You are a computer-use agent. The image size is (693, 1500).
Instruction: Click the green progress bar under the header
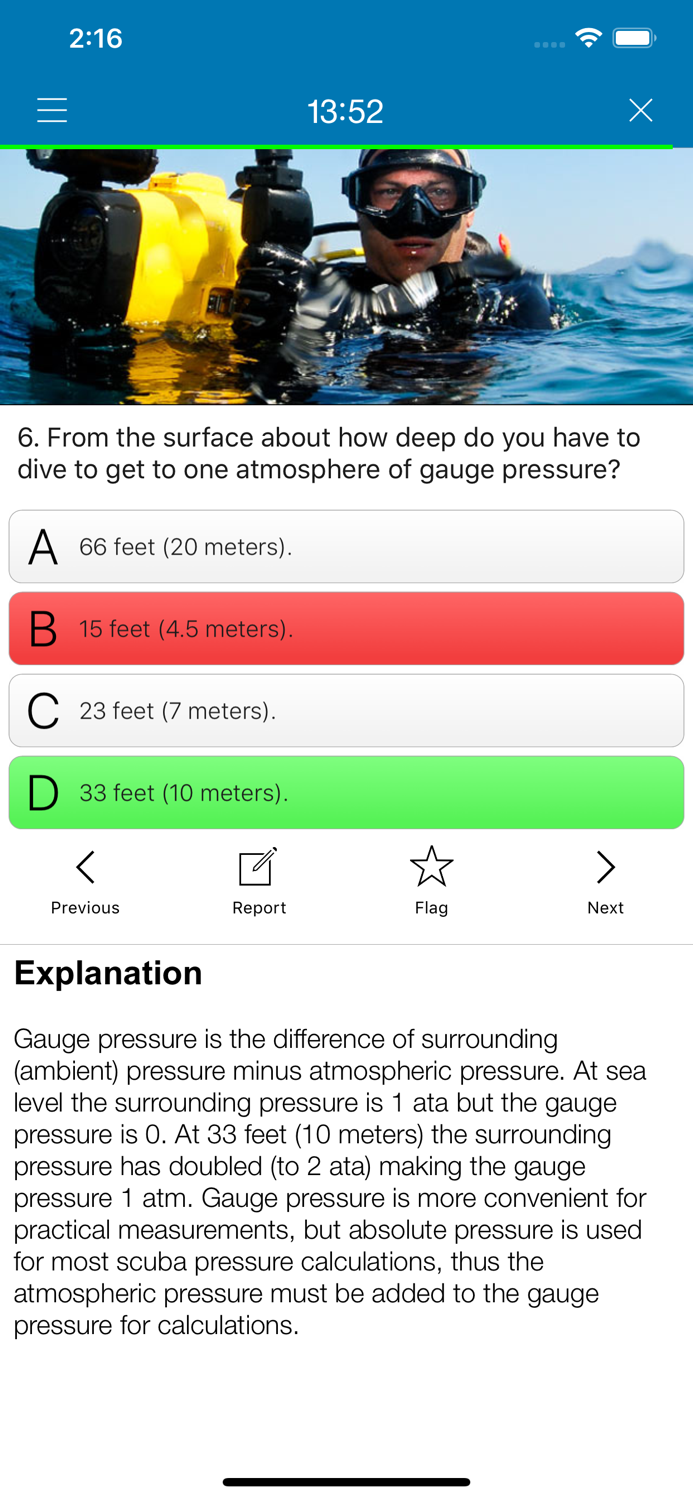pyautogui.click(x=346, y=145)
